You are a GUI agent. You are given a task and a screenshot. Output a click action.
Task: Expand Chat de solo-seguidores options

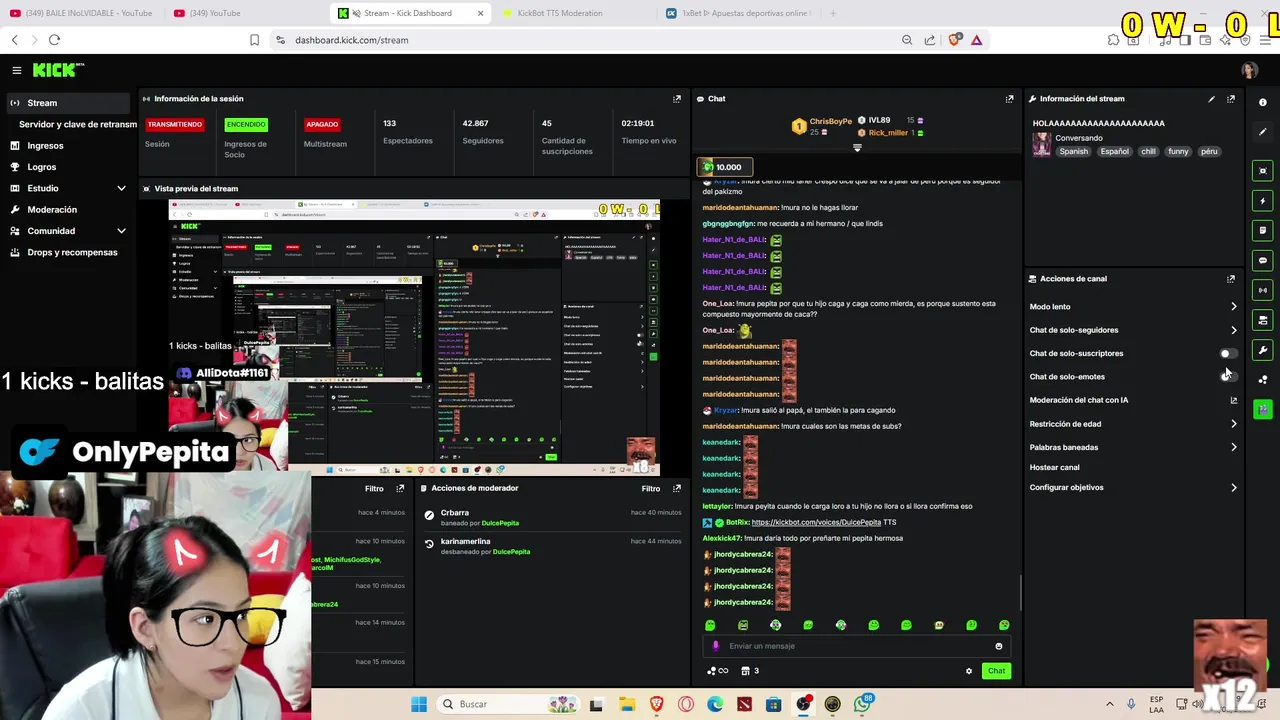pyautogui.click(x=1233, y=330)
